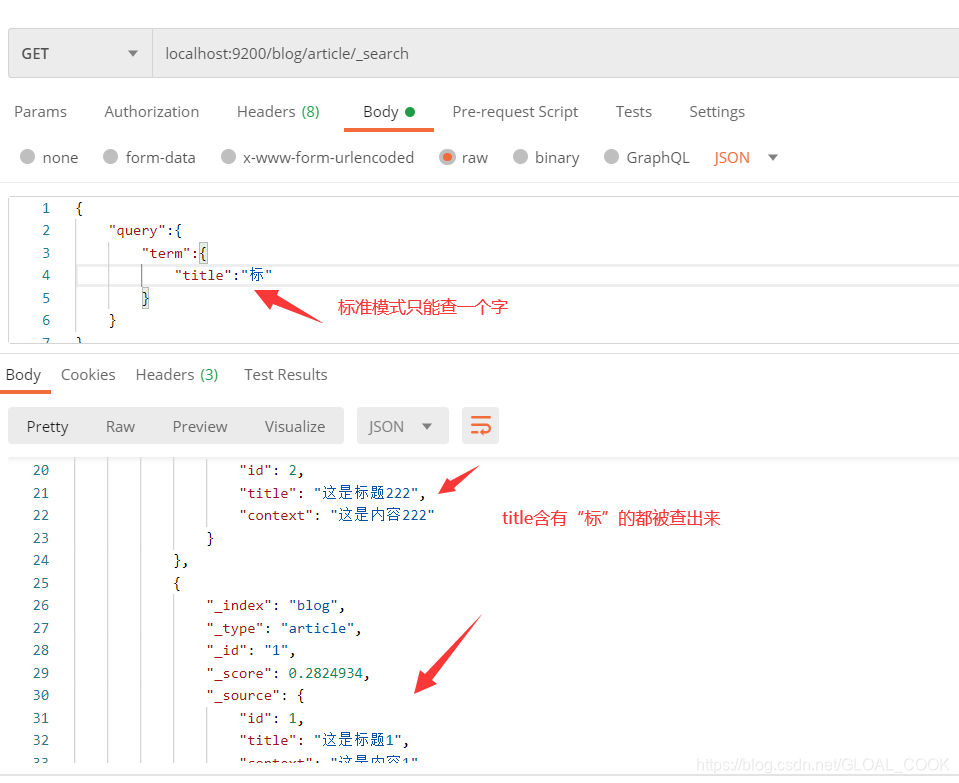
Task: Open Pre-request Script tab
Action: pyautogui.click(x=515, y=112)
